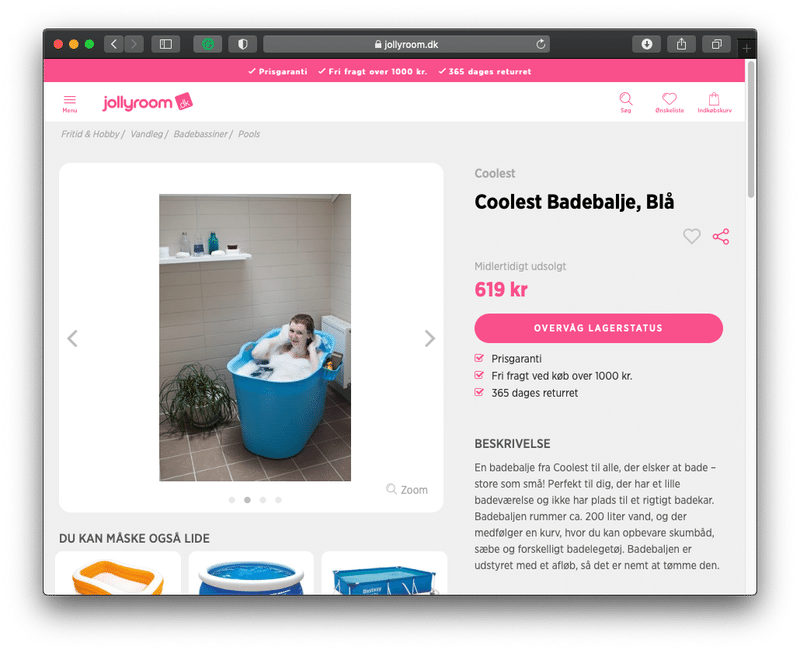The width and height of the screenshot is (800, 652).
Task: Open the Indkøbskurv shopping bag icon
Action: [714, 103]
